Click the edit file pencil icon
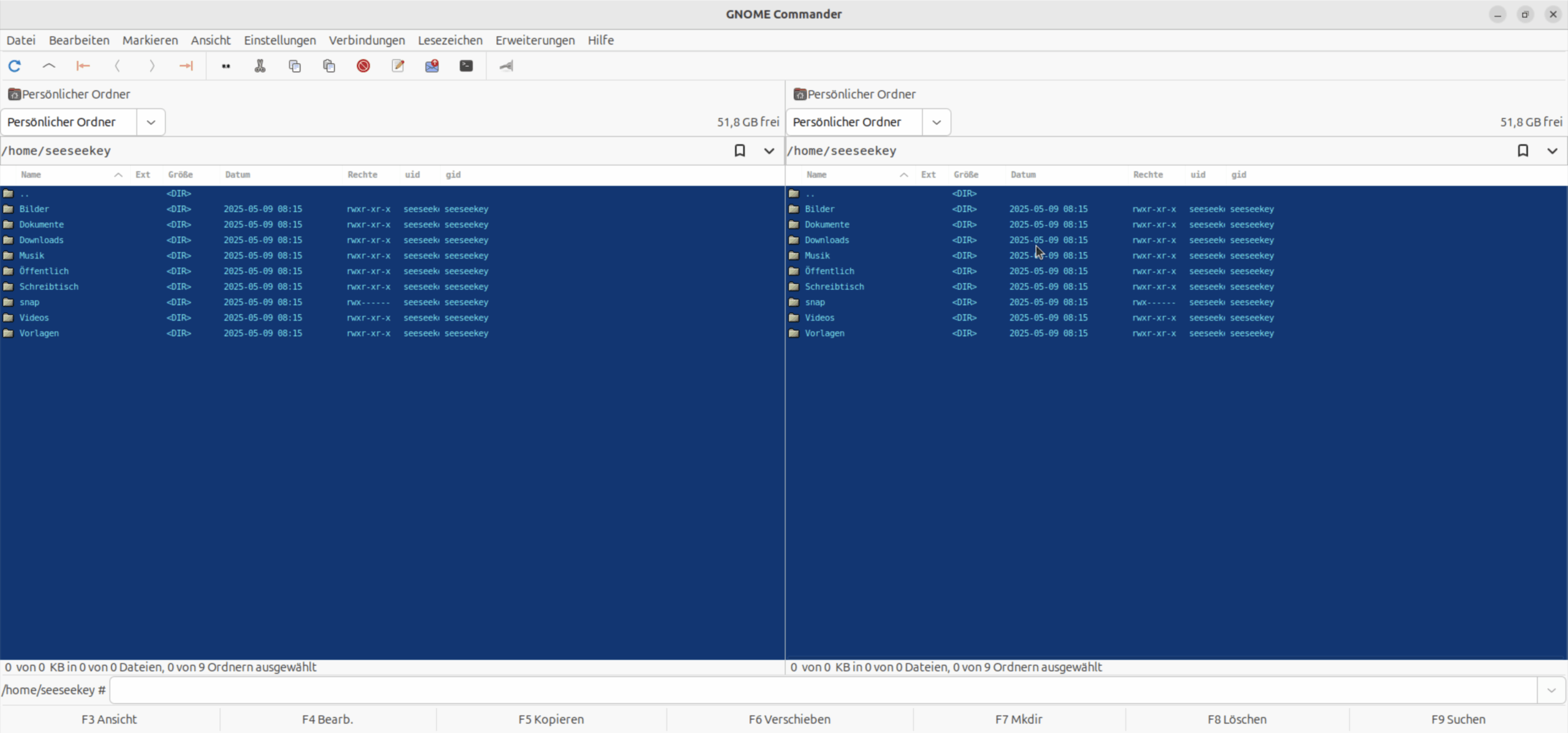The image size is (1568, 733). (398, 66)
